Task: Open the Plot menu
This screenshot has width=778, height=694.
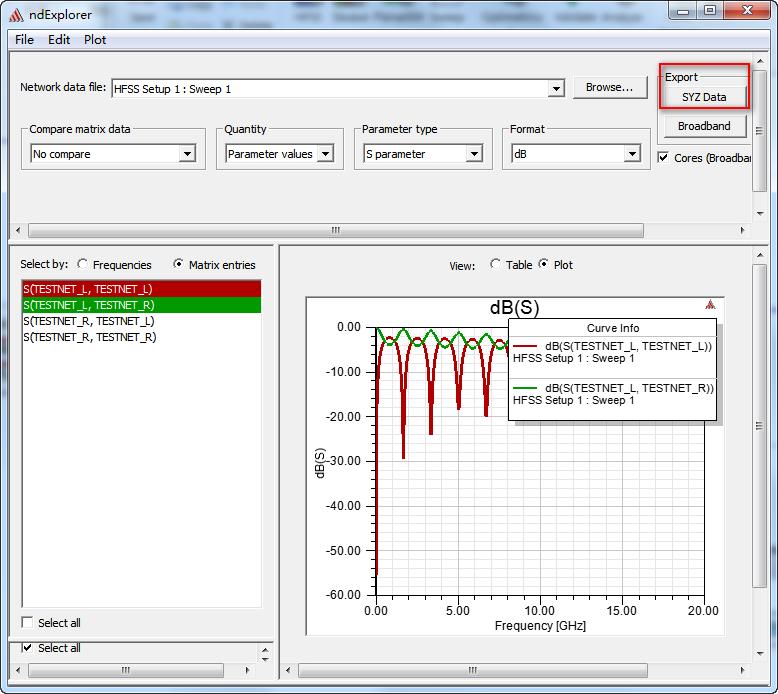Action: point(95,40)
